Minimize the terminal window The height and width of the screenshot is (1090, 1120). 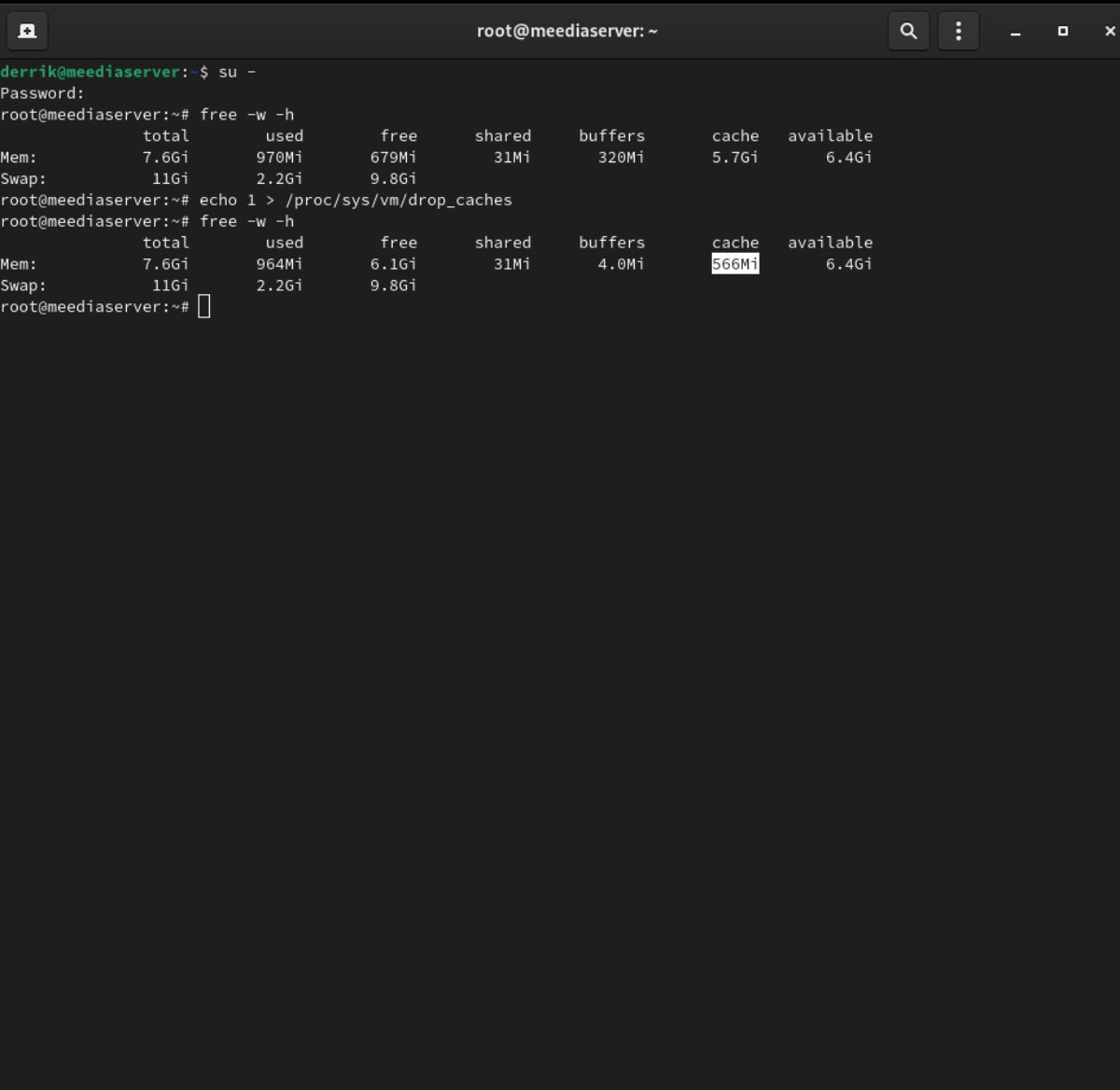pyautogui.click(x=1015, y=32)
